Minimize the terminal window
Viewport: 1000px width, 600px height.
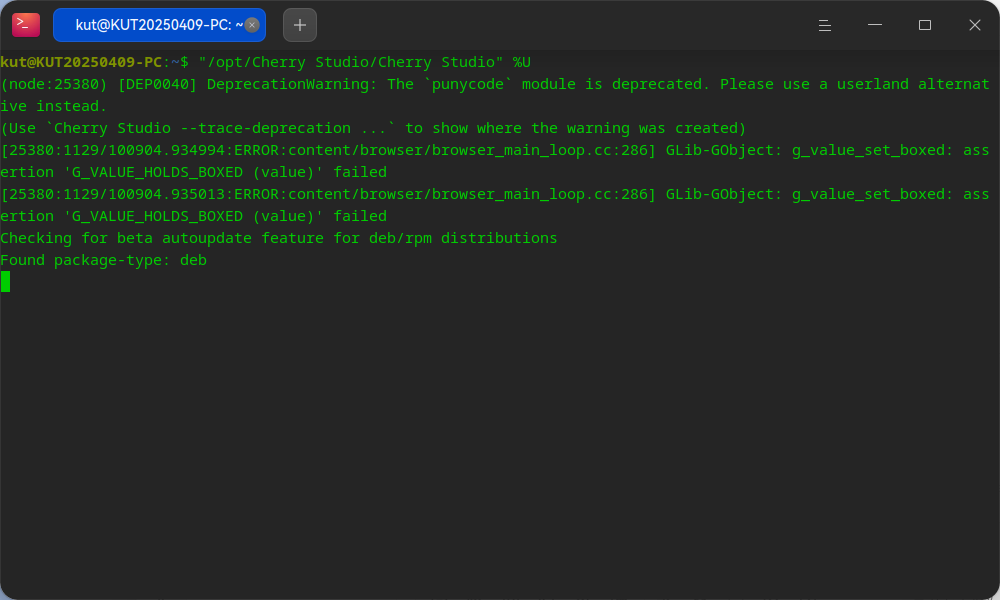[875, 25]
